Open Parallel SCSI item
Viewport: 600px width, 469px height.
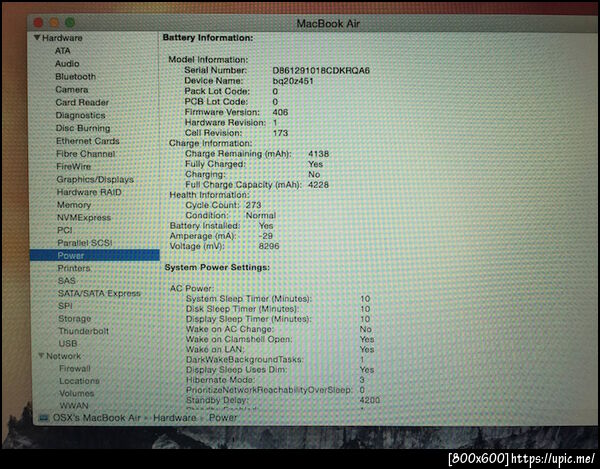click(85, 243)
